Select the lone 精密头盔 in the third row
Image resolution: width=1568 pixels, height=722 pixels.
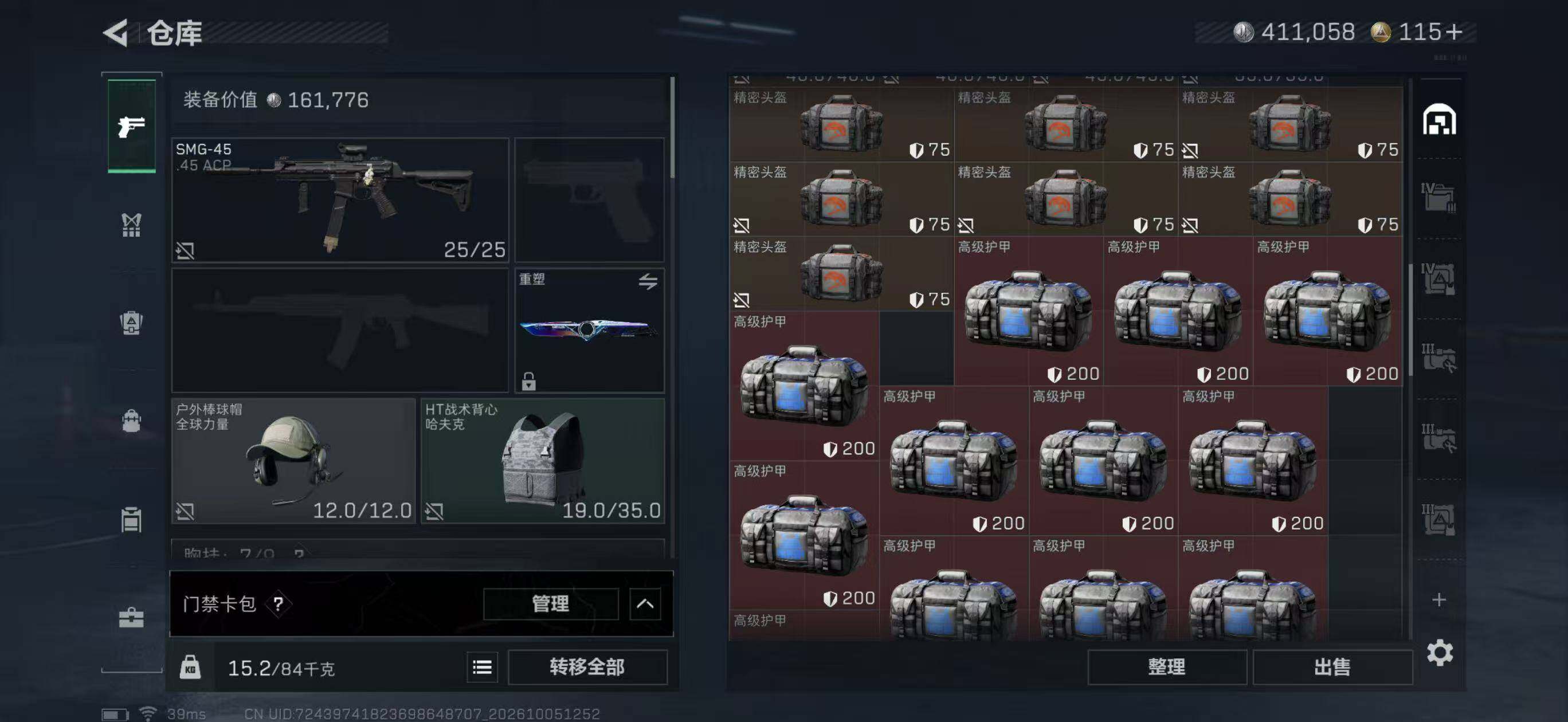(x=841, y=273)
